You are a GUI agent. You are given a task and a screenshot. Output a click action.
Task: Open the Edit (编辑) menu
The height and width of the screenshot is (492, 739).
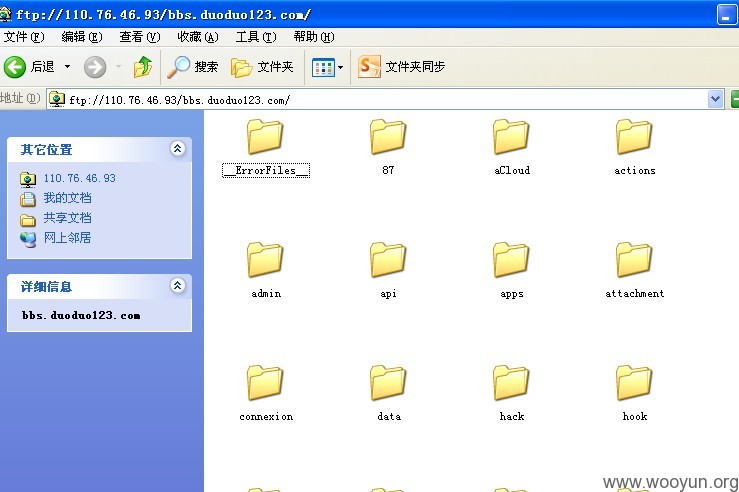82,37
